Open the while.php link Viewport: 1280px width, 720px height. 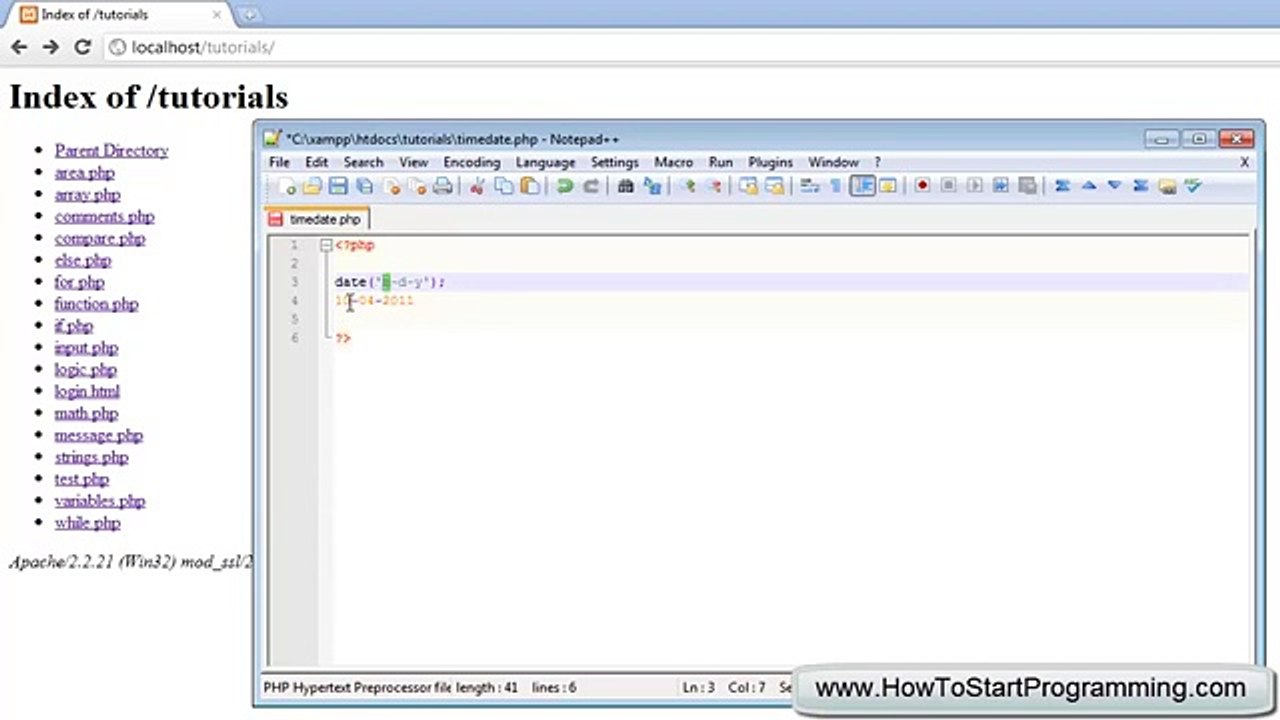(x=87, y=523)
